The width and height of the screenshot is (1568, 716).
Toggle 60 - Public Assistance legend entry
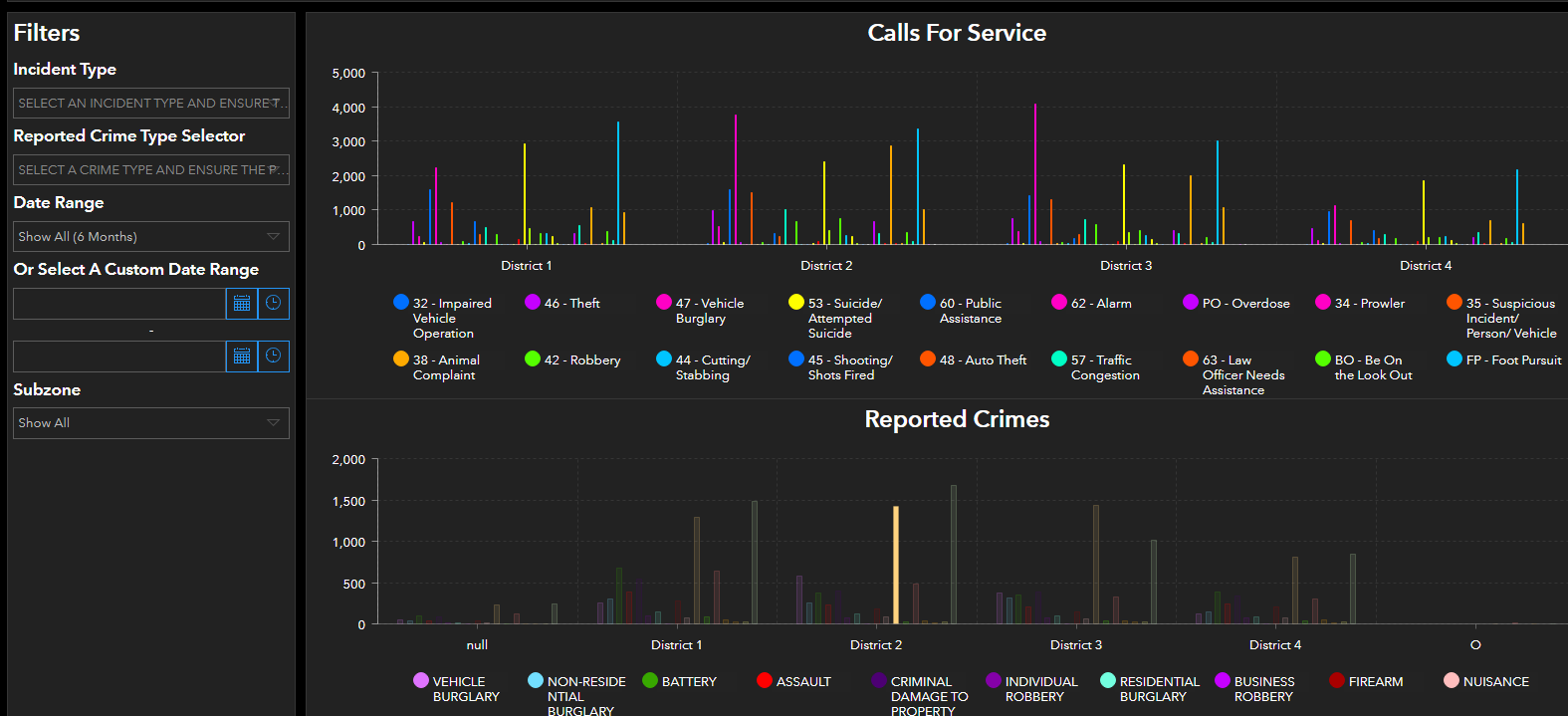(x=961, y=311)
